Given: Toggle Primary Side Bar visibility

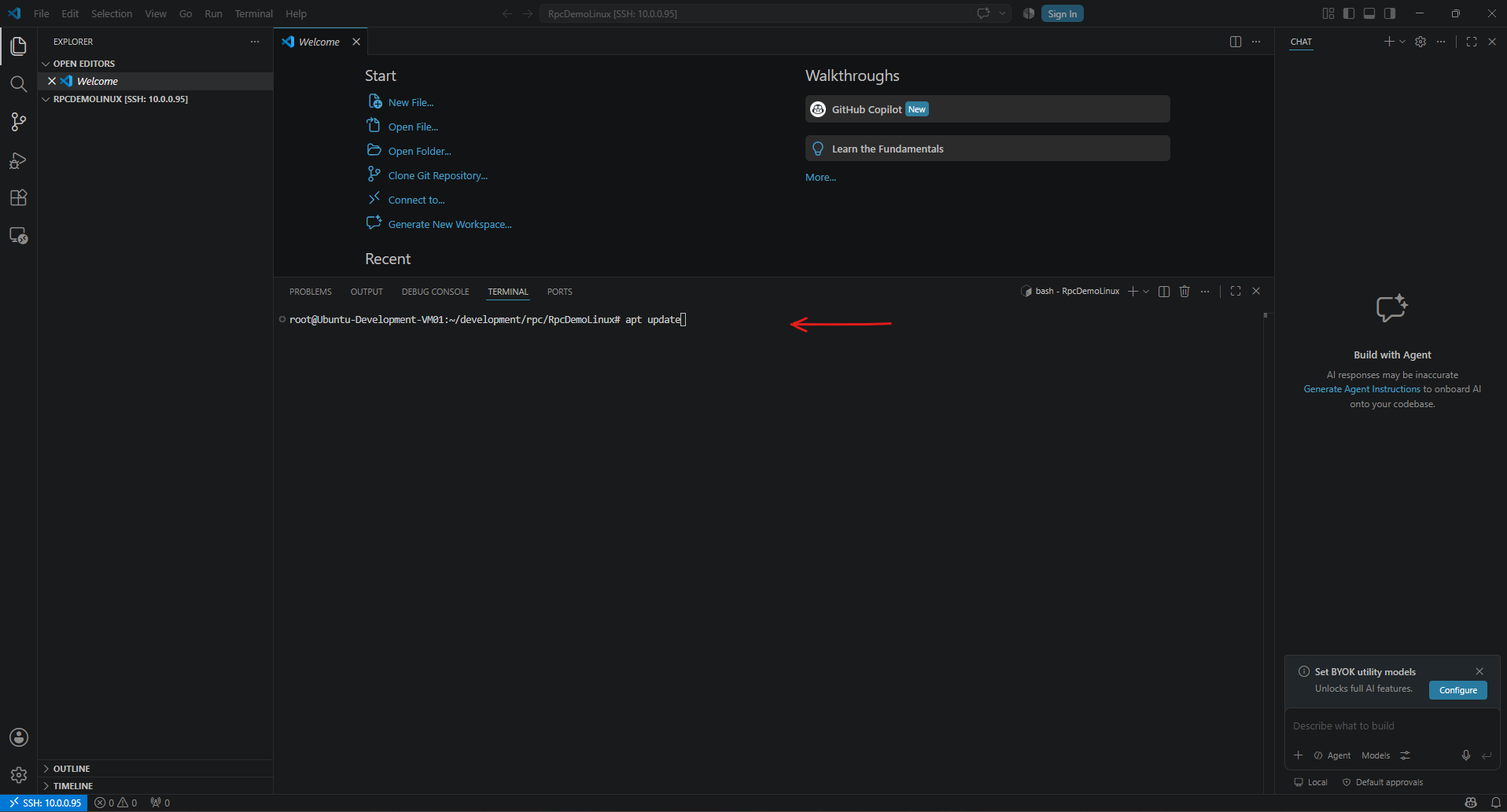Looking at the screenshot, I should [1349, 13].
